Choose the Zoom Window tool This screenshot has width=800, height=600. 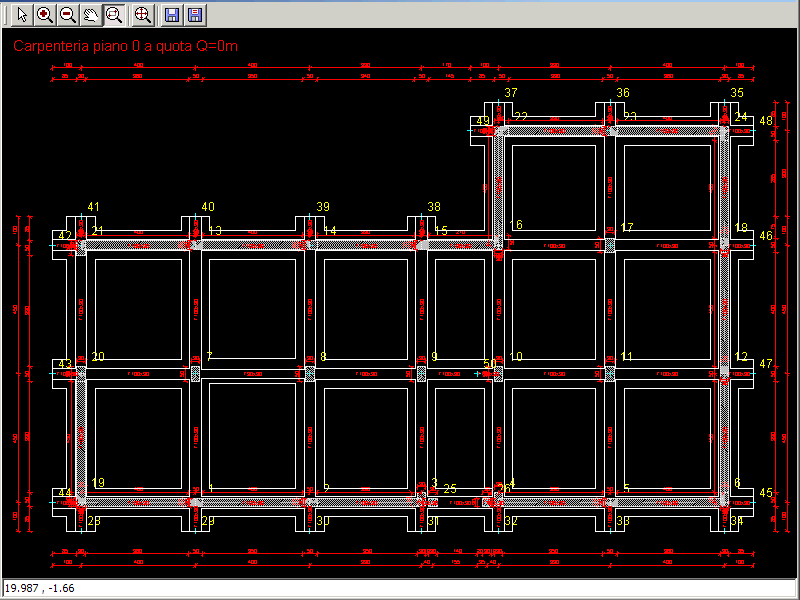pos(114,14)
